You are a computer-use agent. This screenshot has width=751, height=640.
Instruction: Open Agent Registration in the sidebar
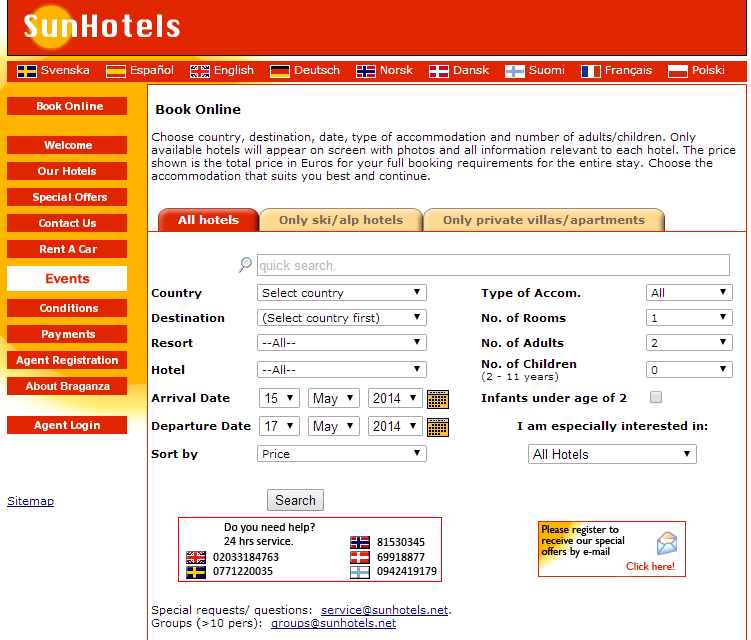point(67,360)
